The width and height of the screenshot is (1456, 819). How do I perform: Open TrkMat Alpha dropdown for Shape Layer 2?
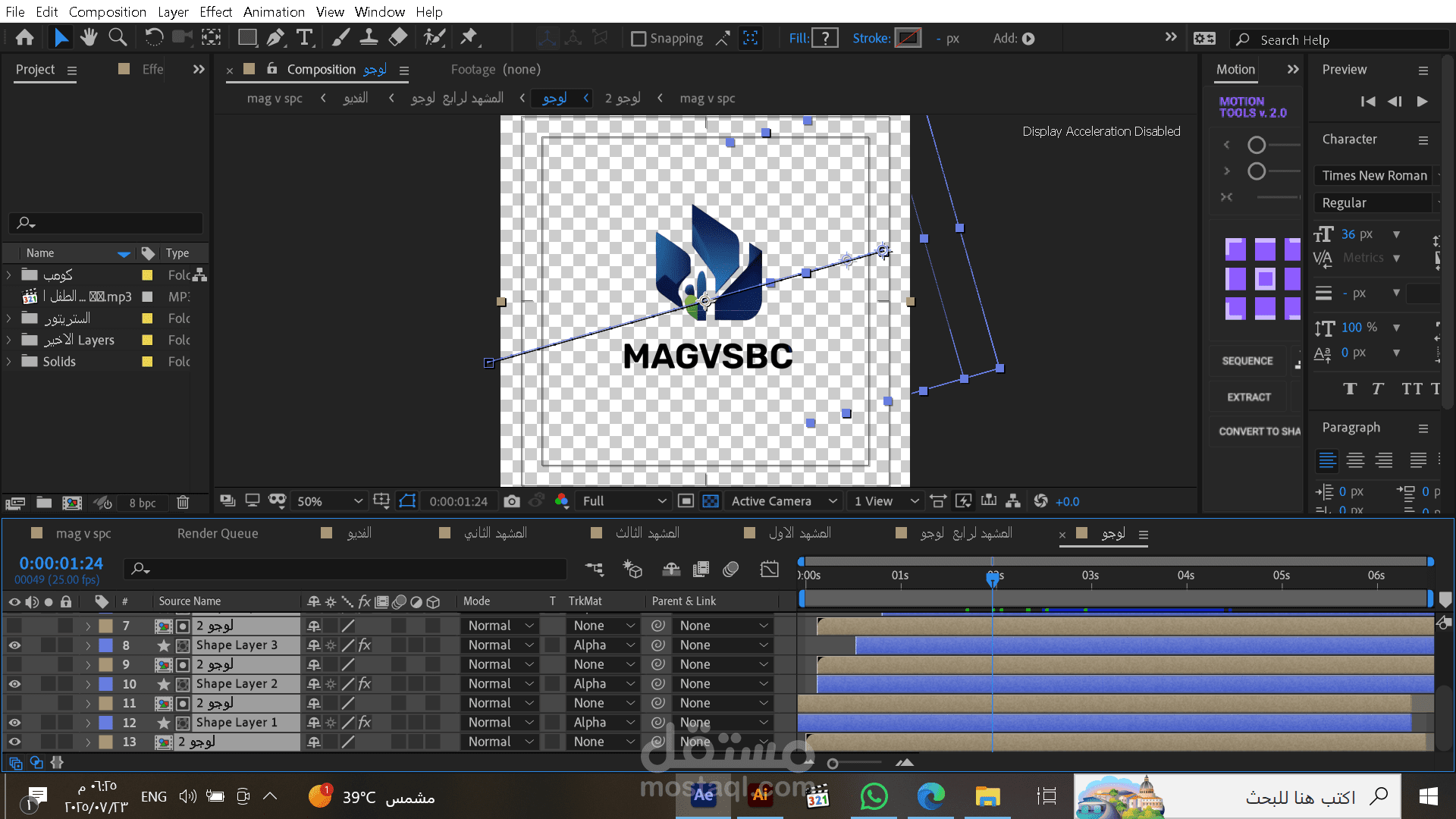click(x=603, y=684)
